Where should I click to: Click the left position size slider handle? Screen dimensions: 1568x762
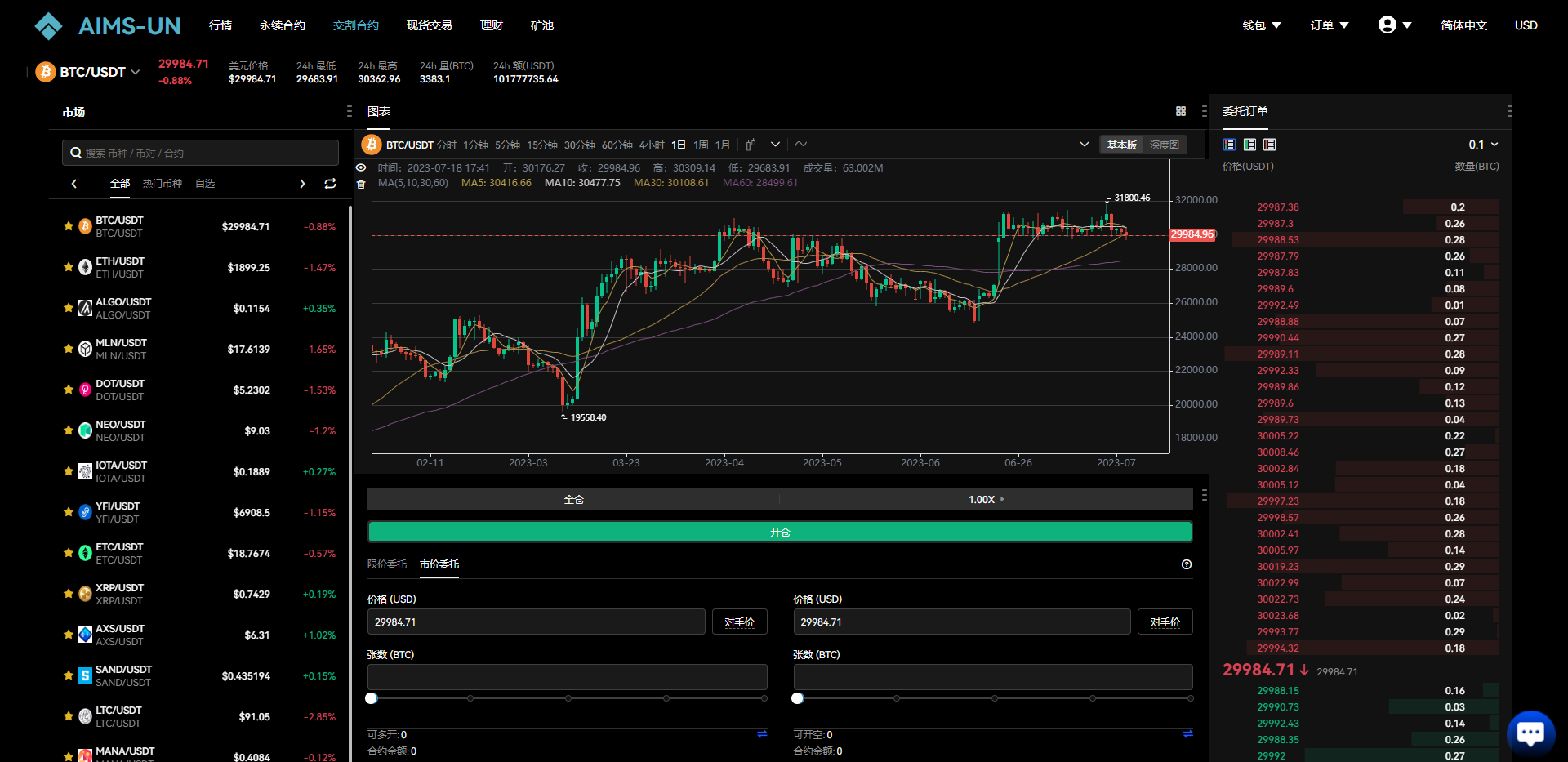click(x=372, y=698)
